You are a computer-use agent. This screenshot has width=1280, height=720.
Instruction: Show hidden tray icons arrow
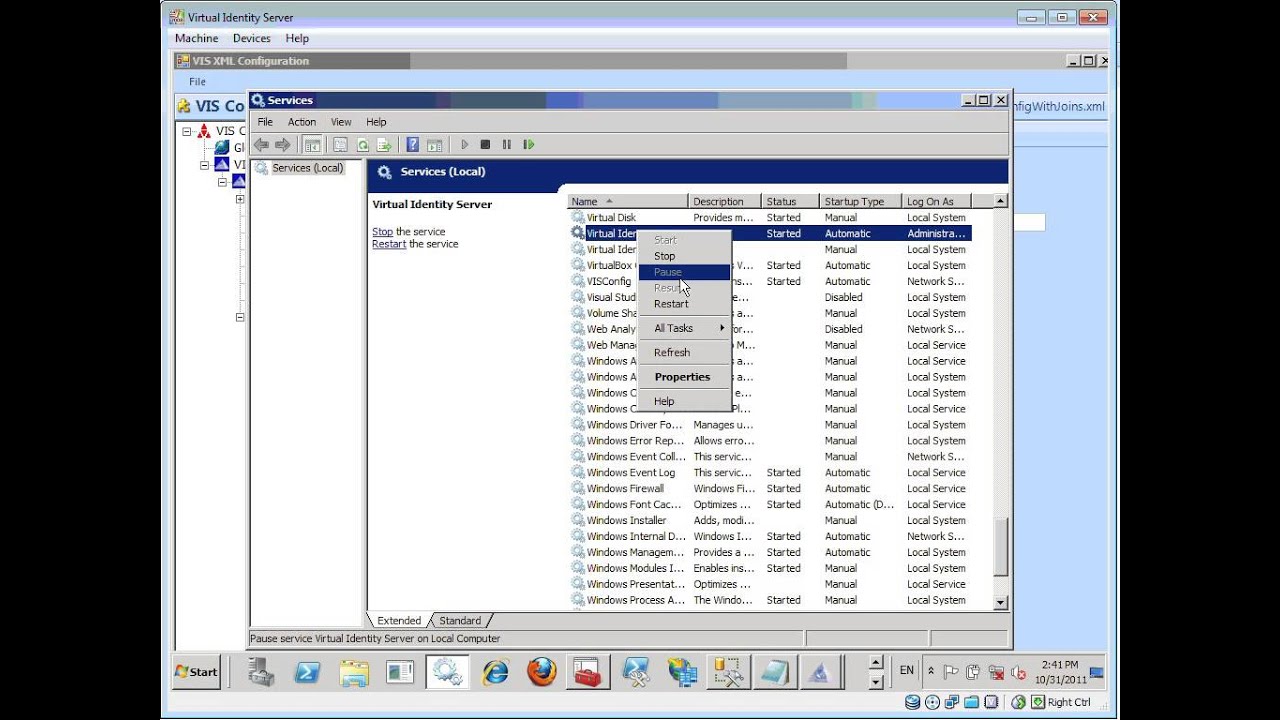click(931, 671)
